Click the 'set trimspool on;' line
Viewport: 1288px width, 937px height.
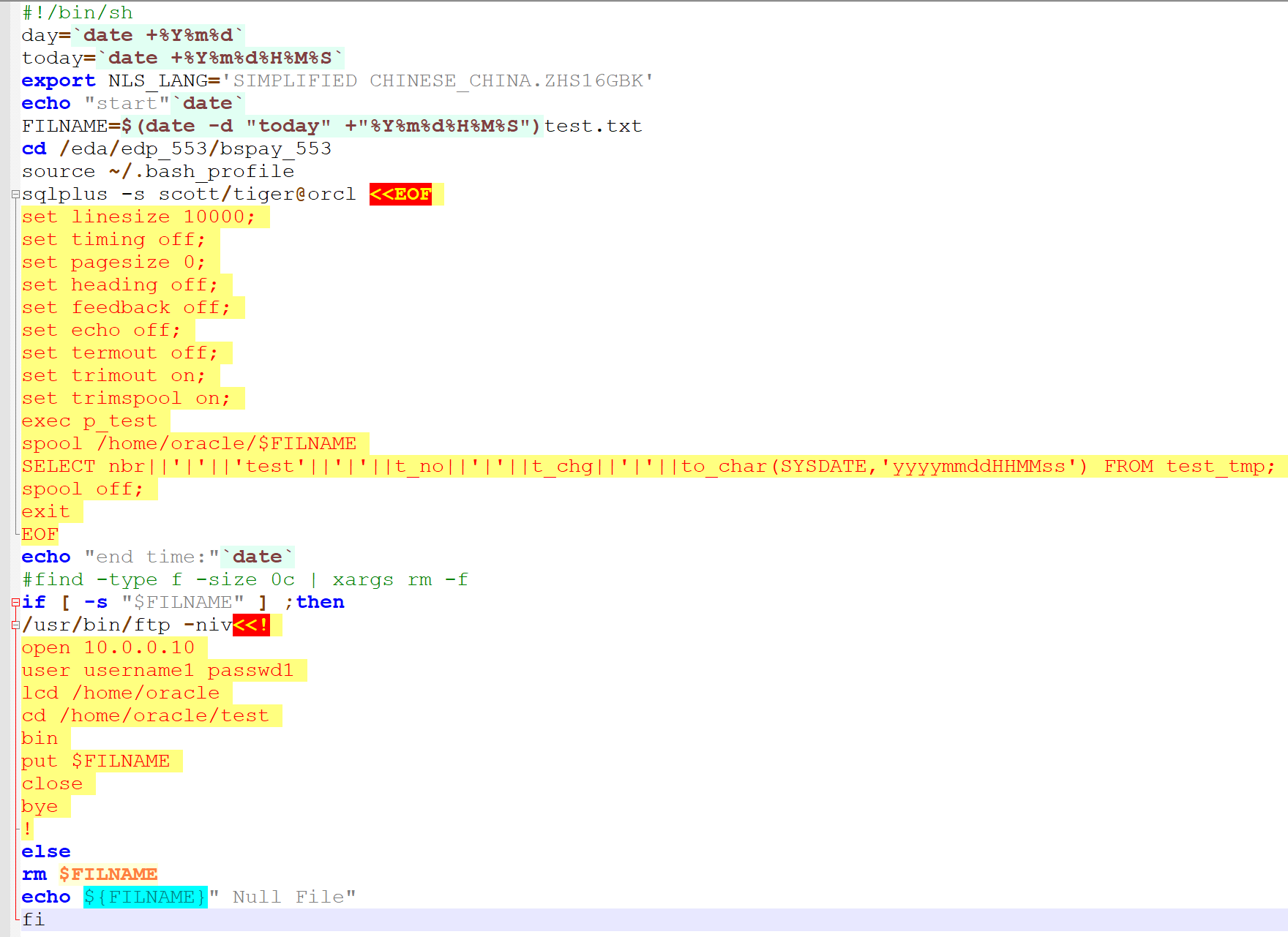pos(126,399)
